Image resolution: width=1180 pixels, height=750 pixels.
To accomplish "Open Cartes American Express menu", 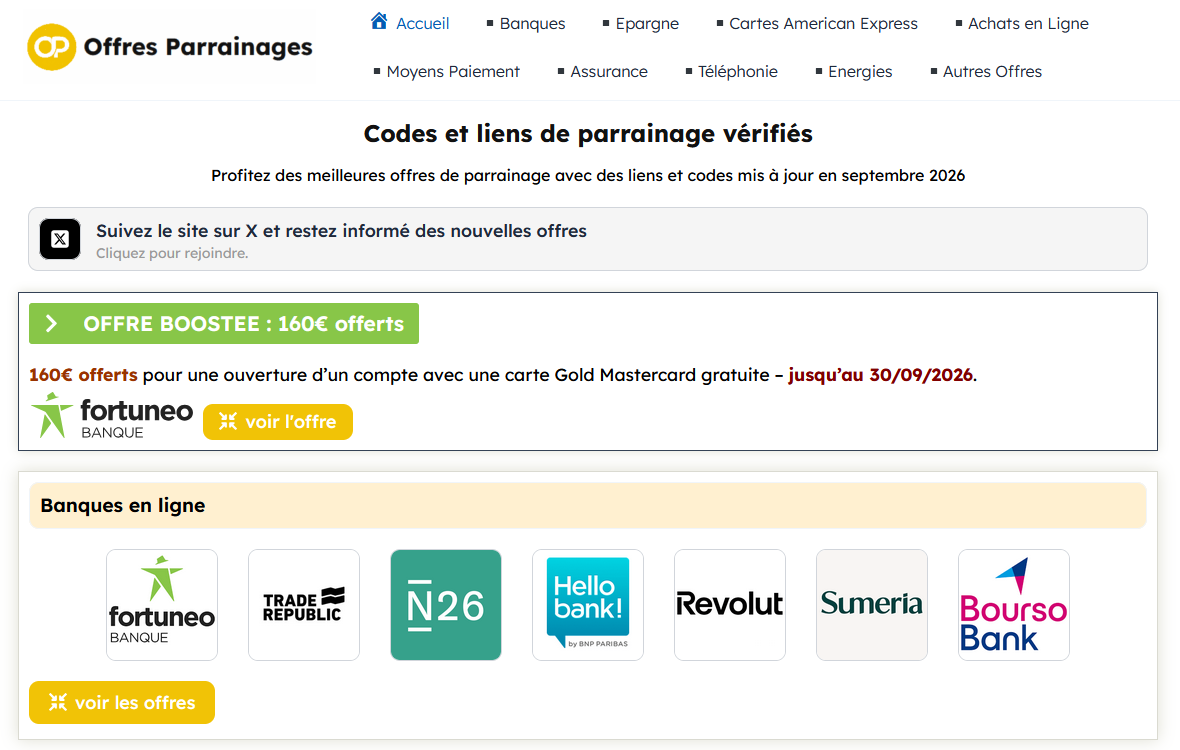I will point(823,24).
